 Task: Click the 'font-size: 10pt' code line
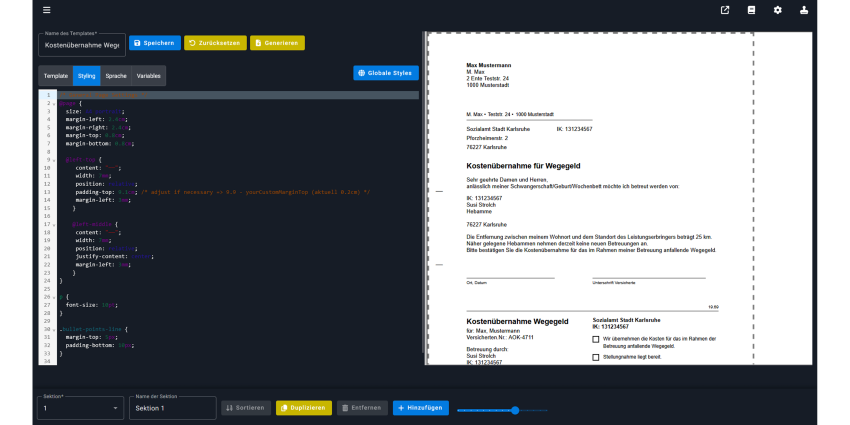(91, 305)
